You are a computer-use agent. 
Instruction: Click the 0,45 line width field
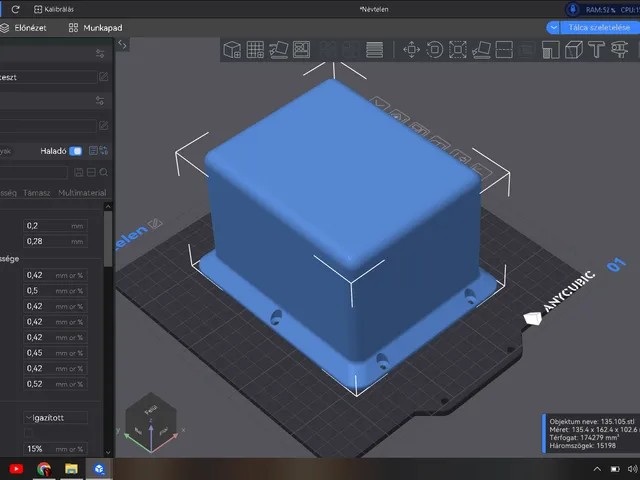(x=56, y=353)
